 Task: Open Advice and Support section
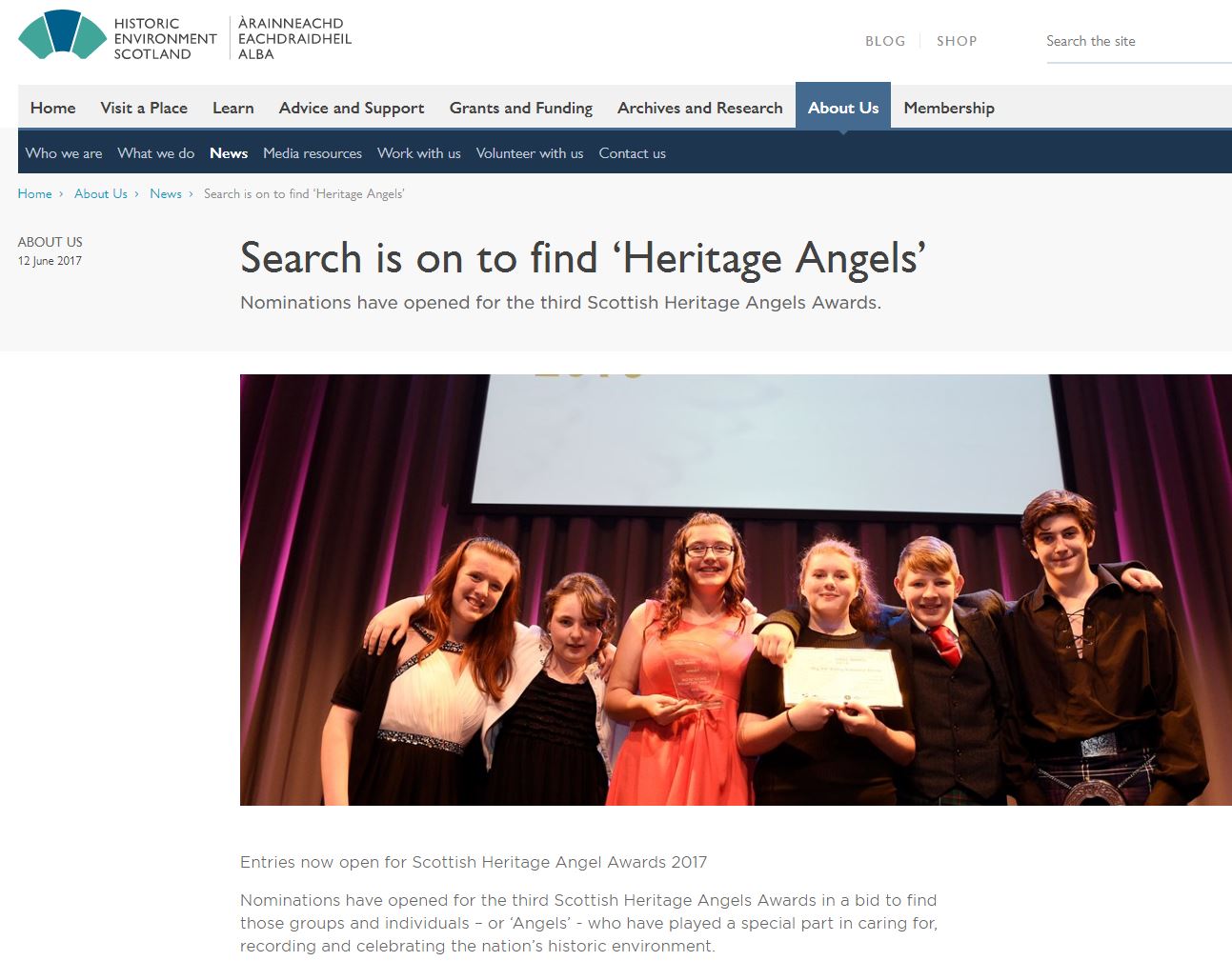click(x=352, y=108)
